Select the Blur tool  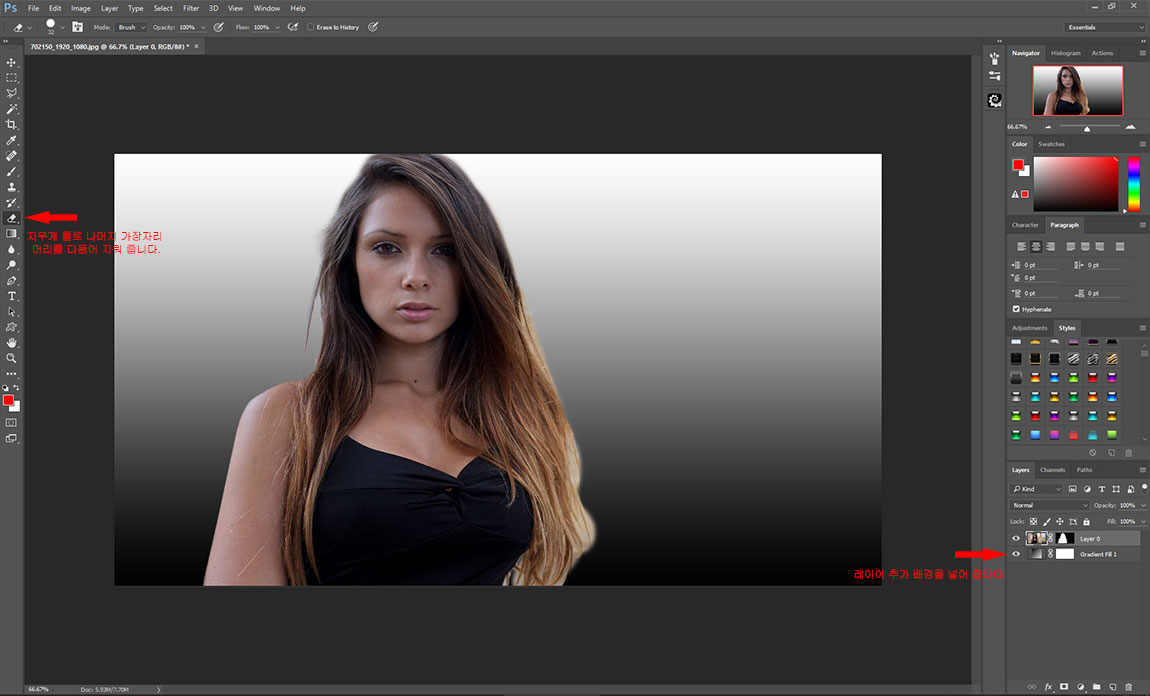pyautogui.click(x=11, y=249)
